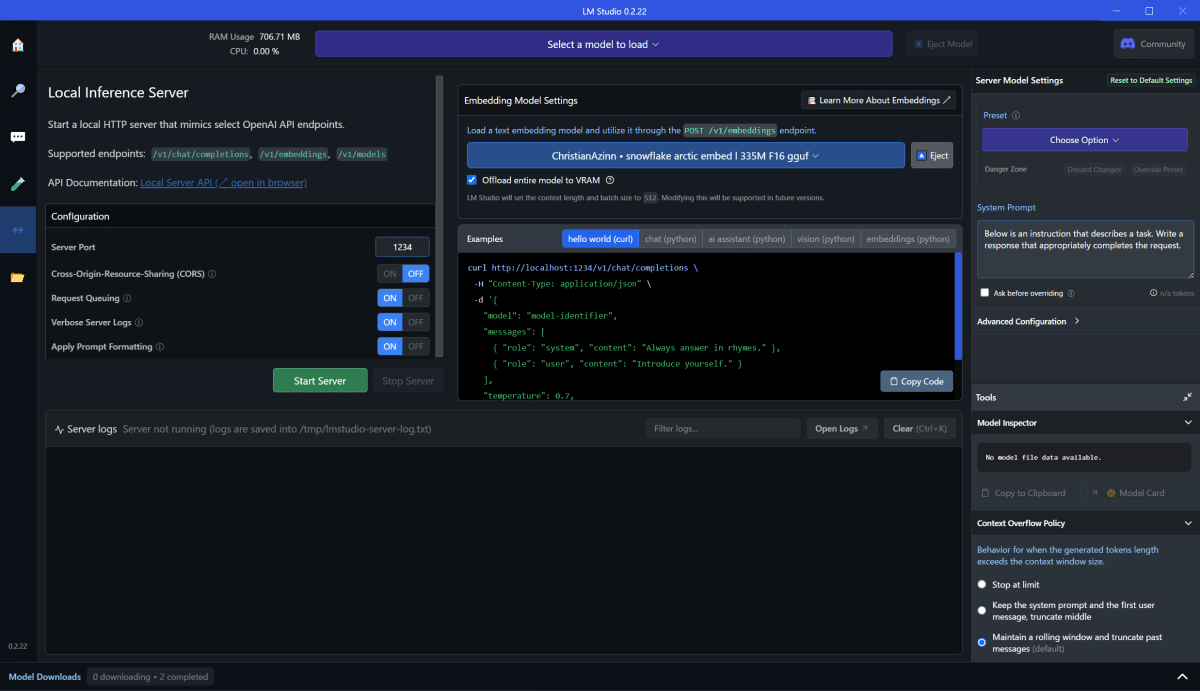Select the Local Server arrows icon
Image resolution: width=1200 pixels, height=691 pixels.
click(17, 230)
